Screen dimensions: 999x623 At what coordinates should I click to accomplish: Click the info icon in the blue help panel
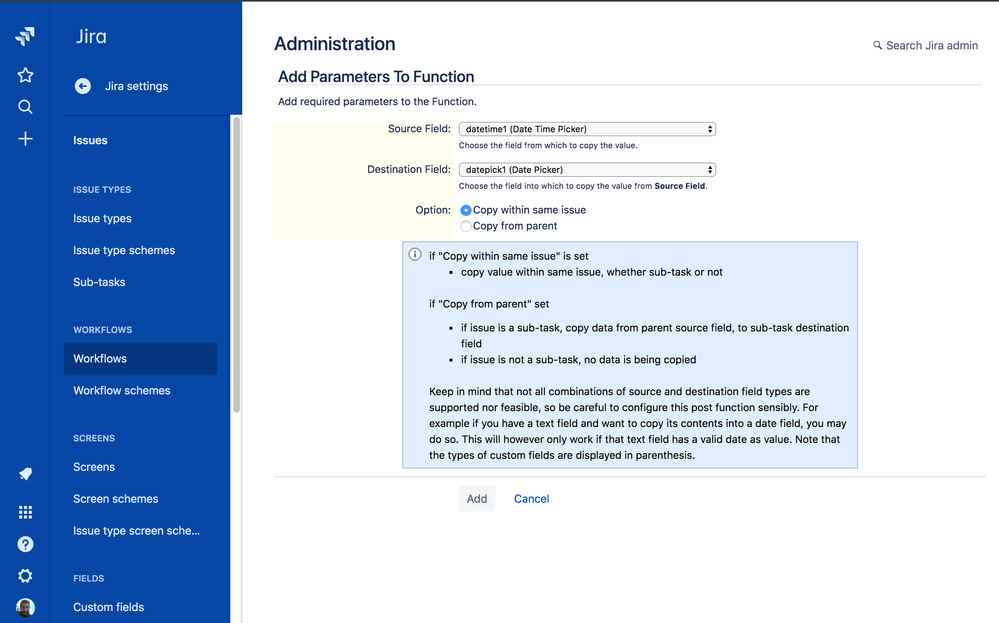point(415,255)
